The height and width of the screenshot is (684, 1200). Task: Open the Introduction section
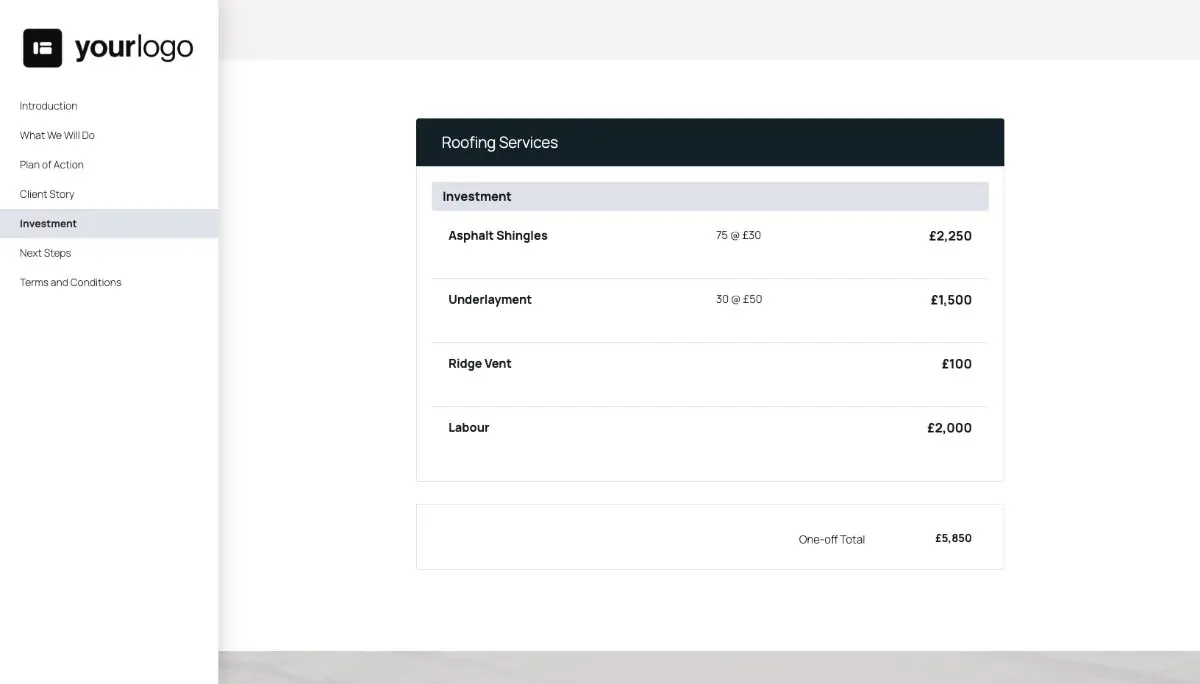tap(48, 106)
